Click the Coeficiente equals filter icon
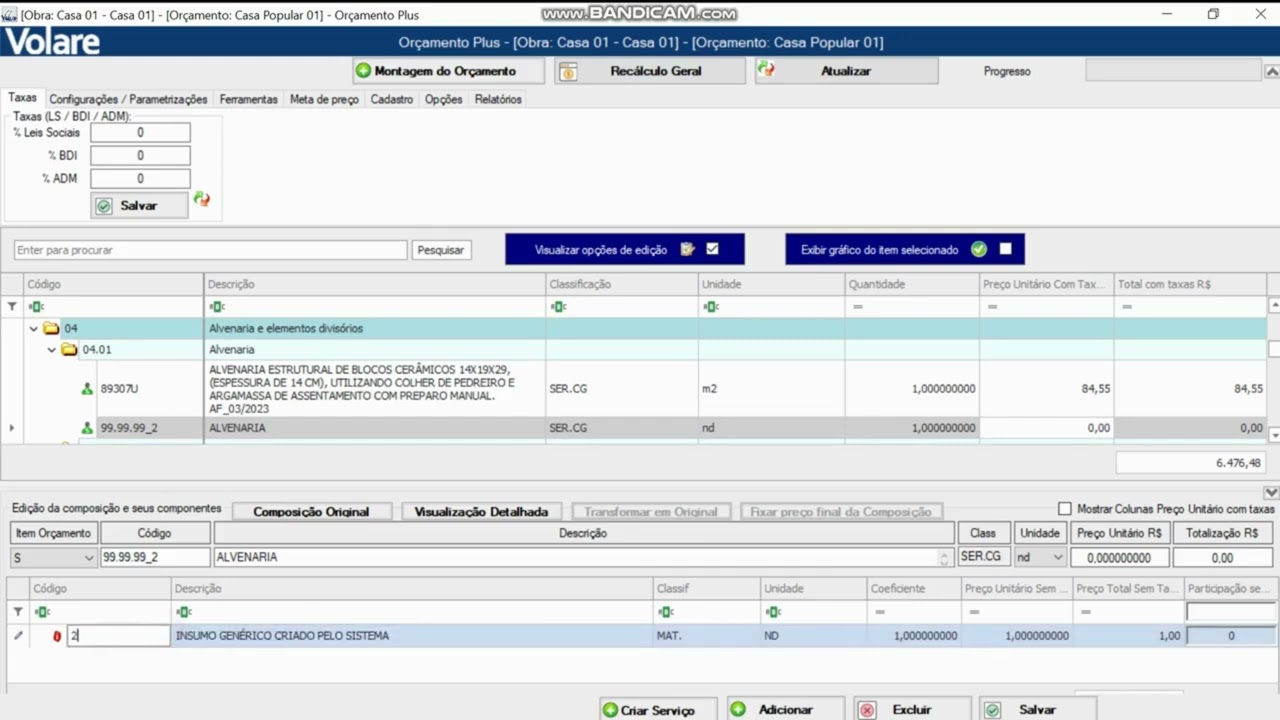This screenshot has width=1280, height=720. (x=879, y=612)
